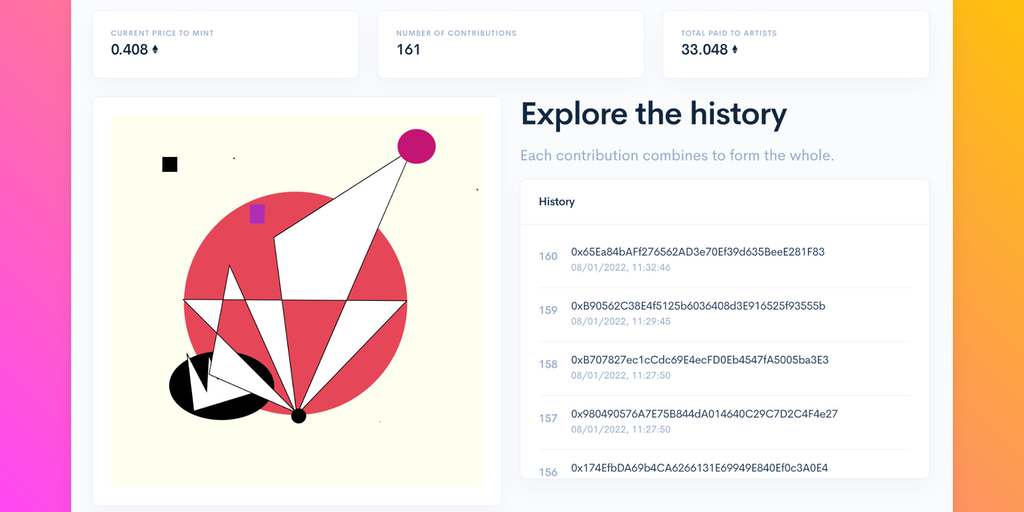
Task: Select contribution address starting 0xB70782
Action: pyautogui.click(x=699, y=360)
